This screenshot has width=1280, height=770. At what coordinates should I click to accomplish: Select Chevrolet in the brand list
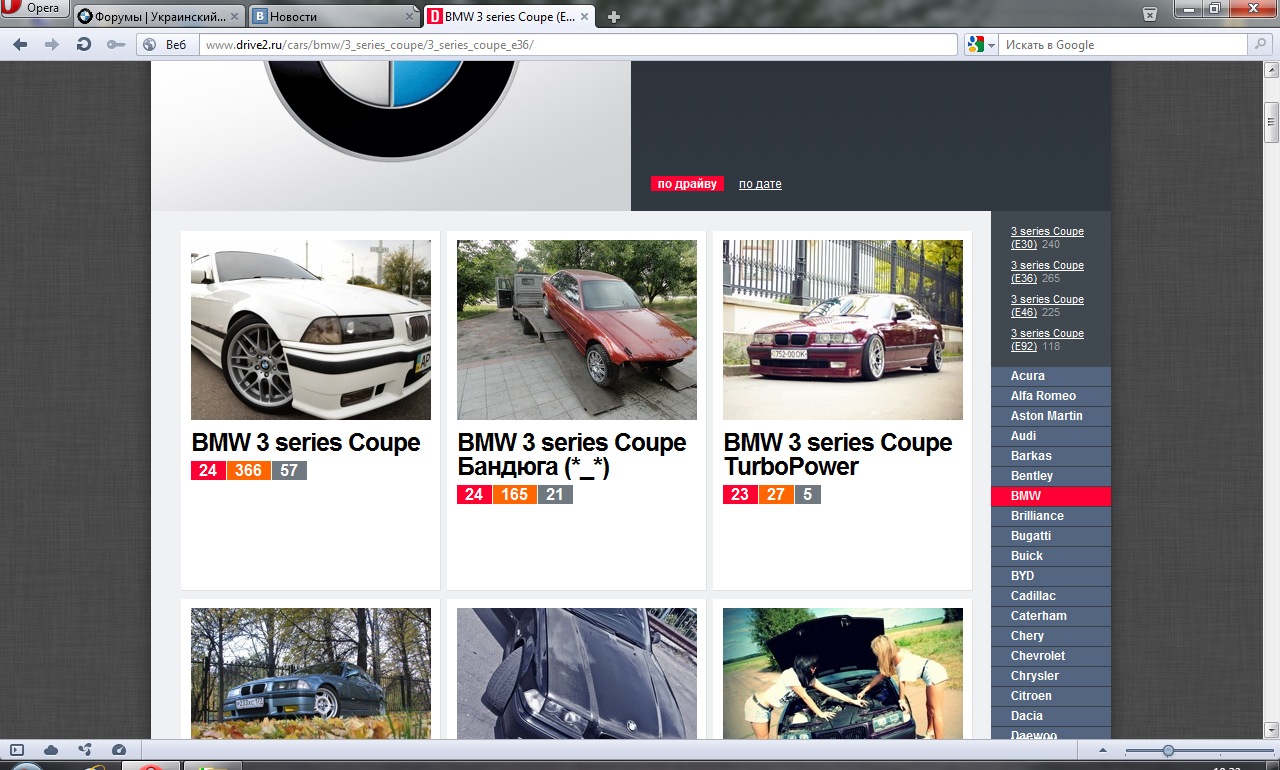[x=1051, y=656]
